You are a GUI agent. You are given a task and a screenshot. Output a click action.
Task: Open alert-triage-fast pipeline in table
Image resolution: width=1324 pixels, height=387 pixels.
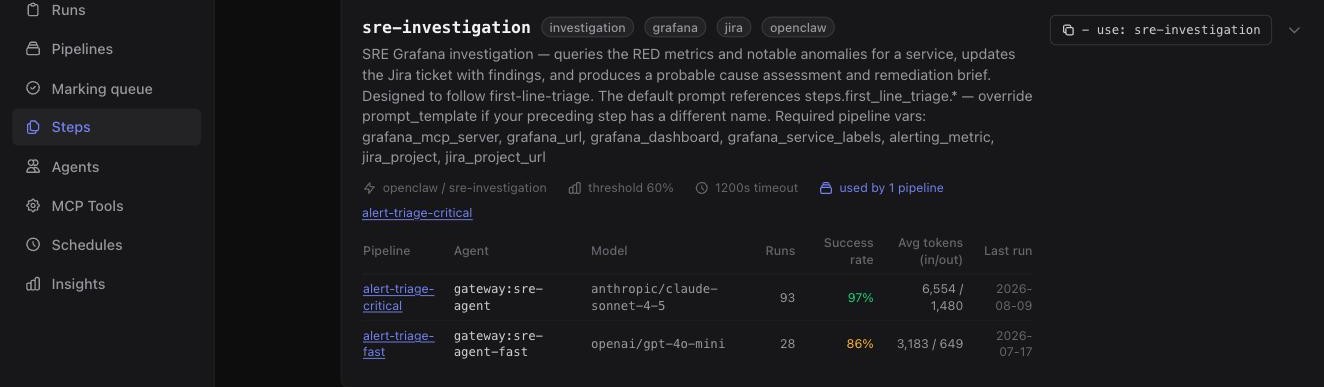click(398, 344)
